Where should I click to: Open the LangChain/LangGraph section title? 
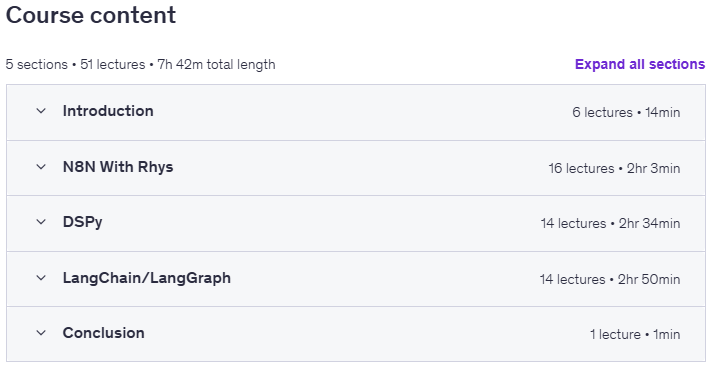pyautogui.click(x=147, y=278)
